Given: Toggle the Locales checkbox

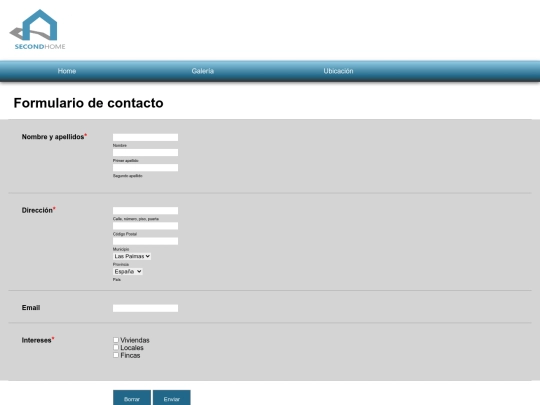Looking at the screenshot, I should [x=116, y=347].
